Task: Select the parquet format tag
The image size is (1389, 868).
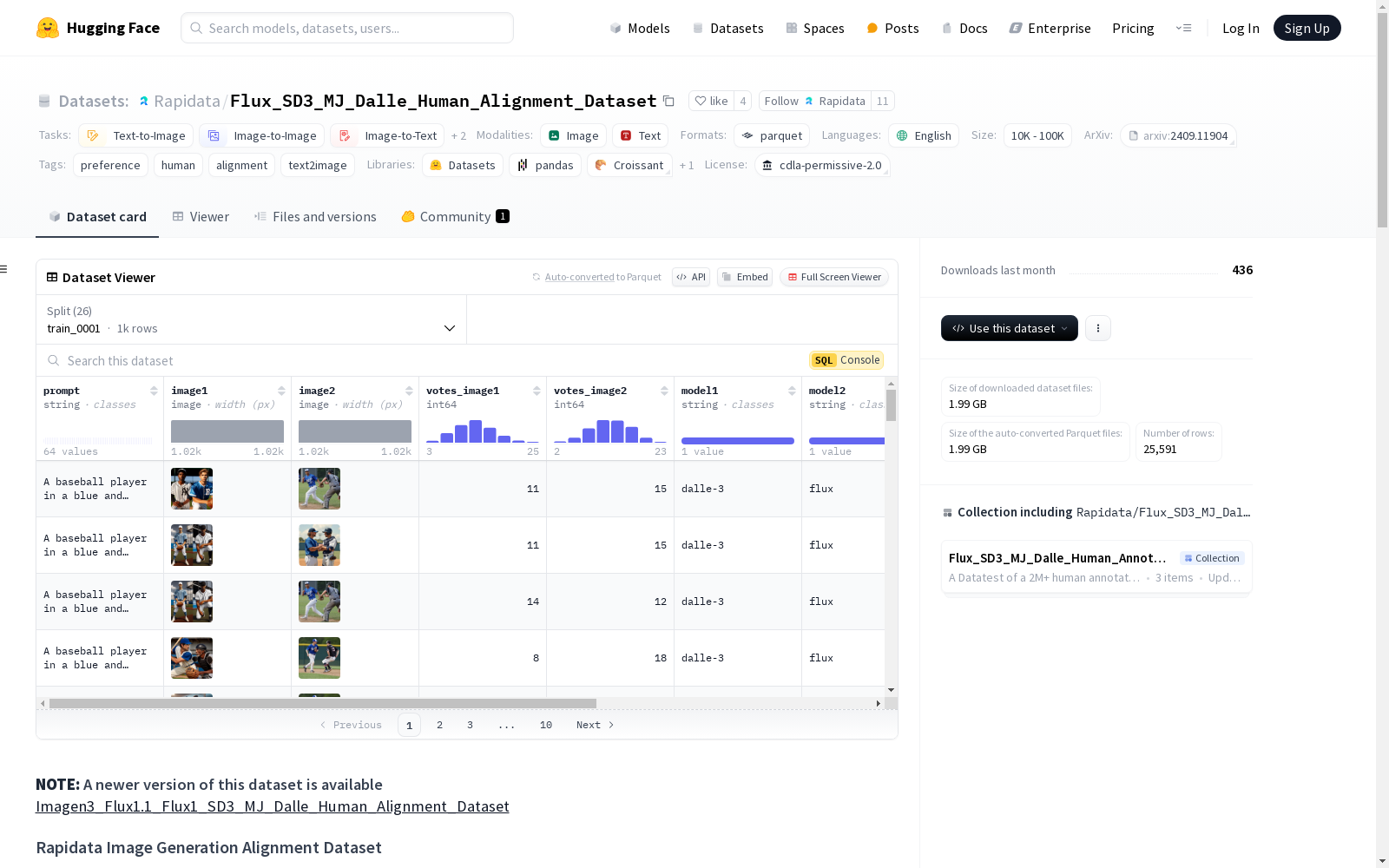Action: click(x=772, y=135)
